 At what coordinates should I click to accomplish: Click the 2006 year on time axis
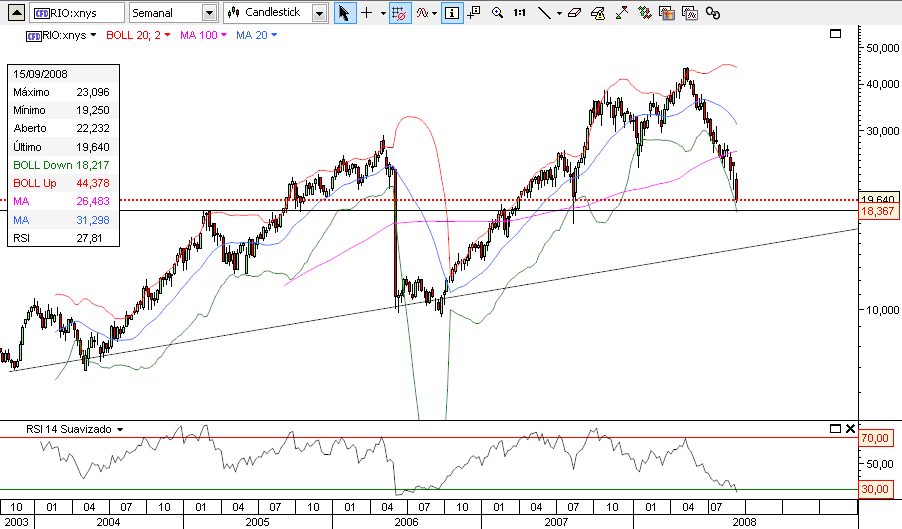coord(406,522)
